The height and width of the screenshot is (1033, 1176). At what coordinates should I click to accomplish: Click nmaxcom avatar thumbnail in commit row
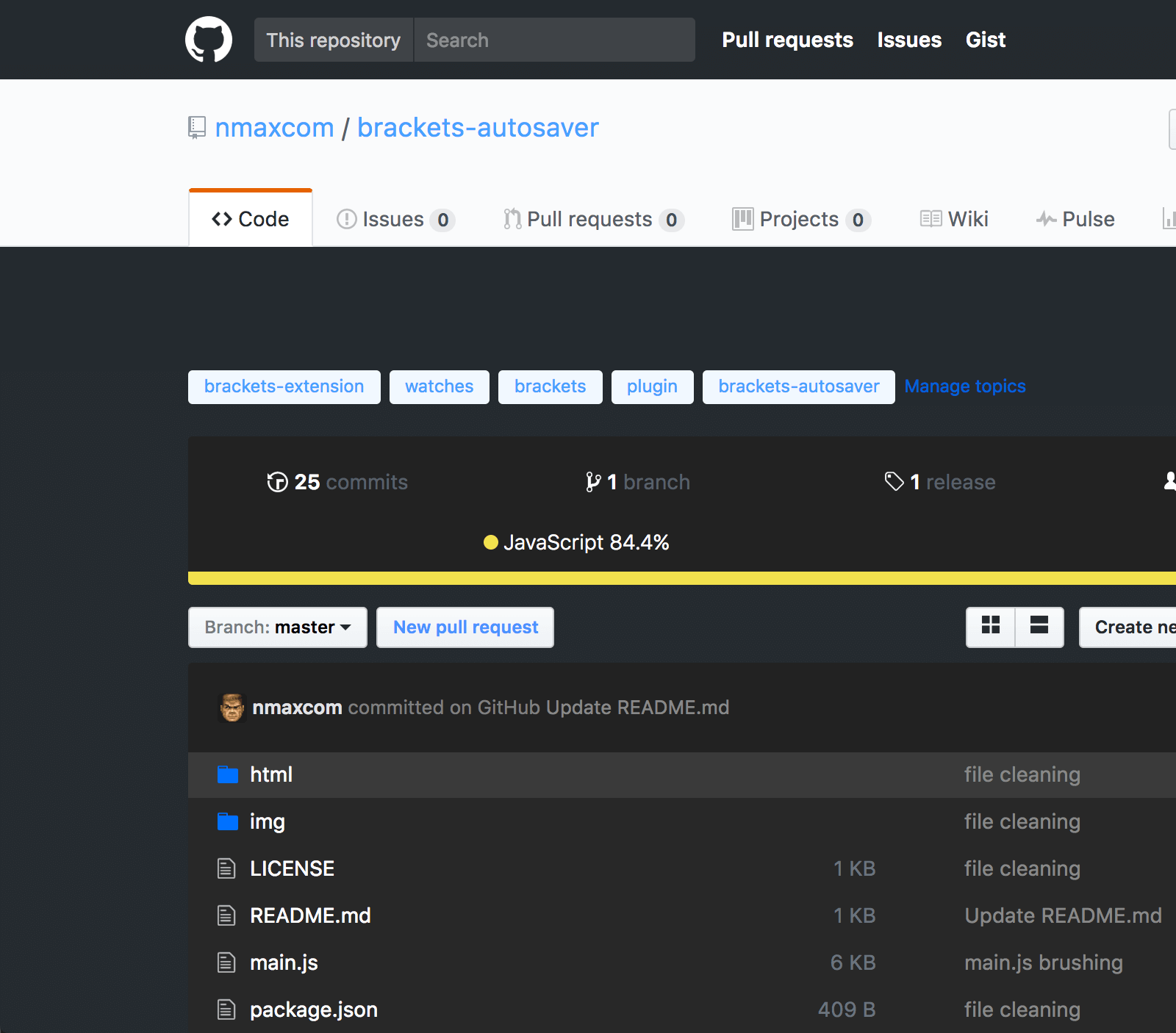coord(232,708)
